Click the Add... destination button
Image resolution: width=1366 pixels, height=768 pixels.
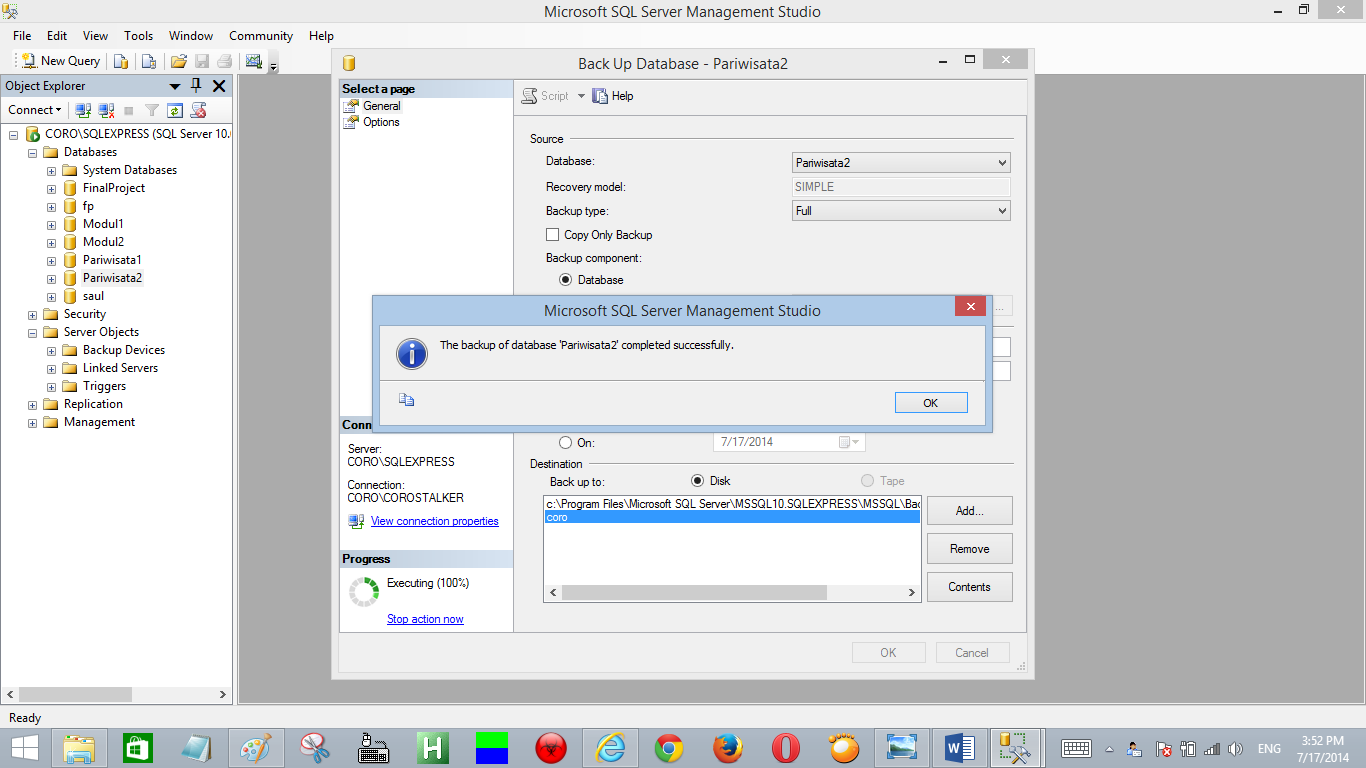point(969,510)
